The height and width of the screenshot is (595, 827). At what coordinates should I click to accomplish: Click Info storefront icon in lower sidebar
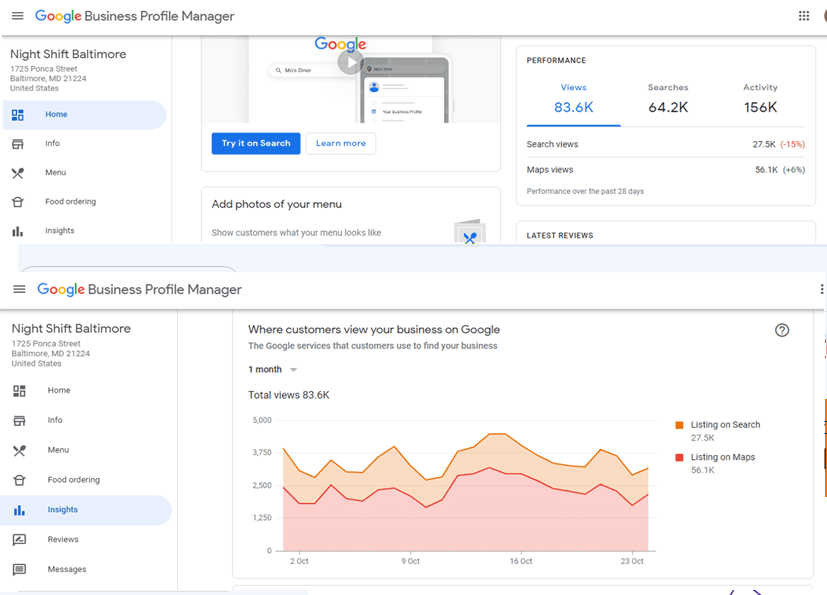[20, 420]
